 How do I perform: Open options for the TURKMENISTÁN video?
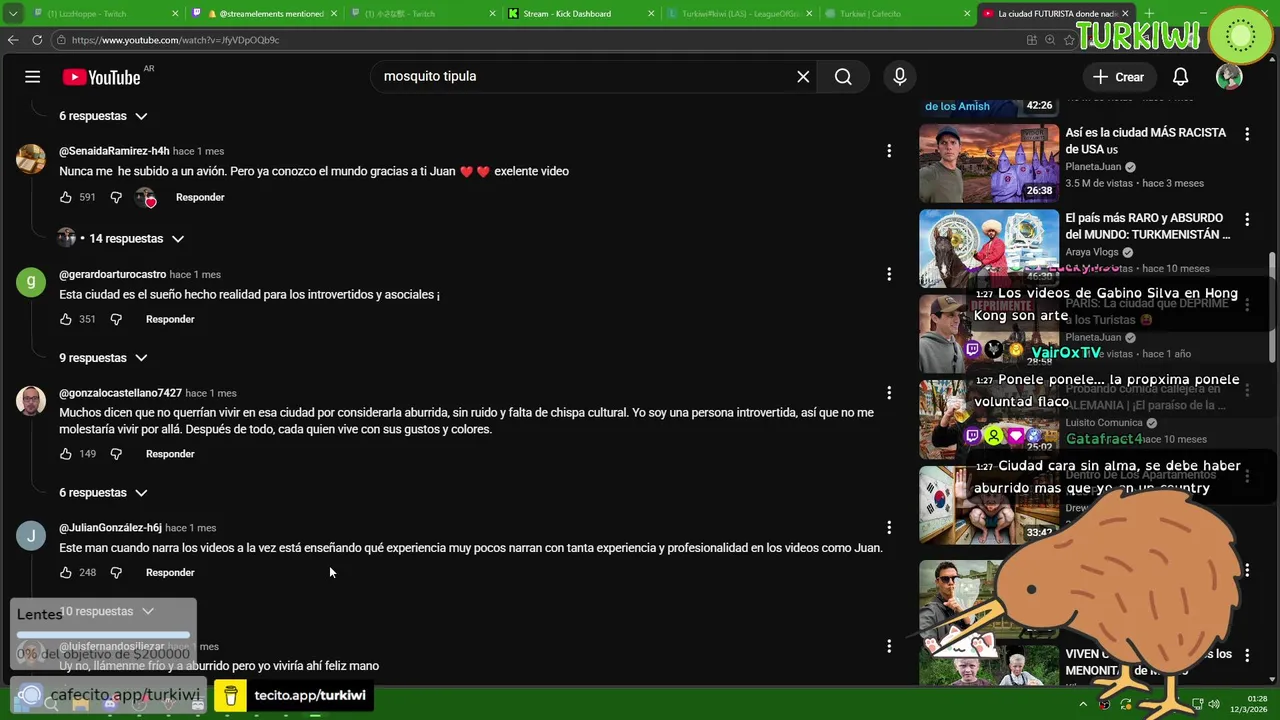(x=1247, y=219)
